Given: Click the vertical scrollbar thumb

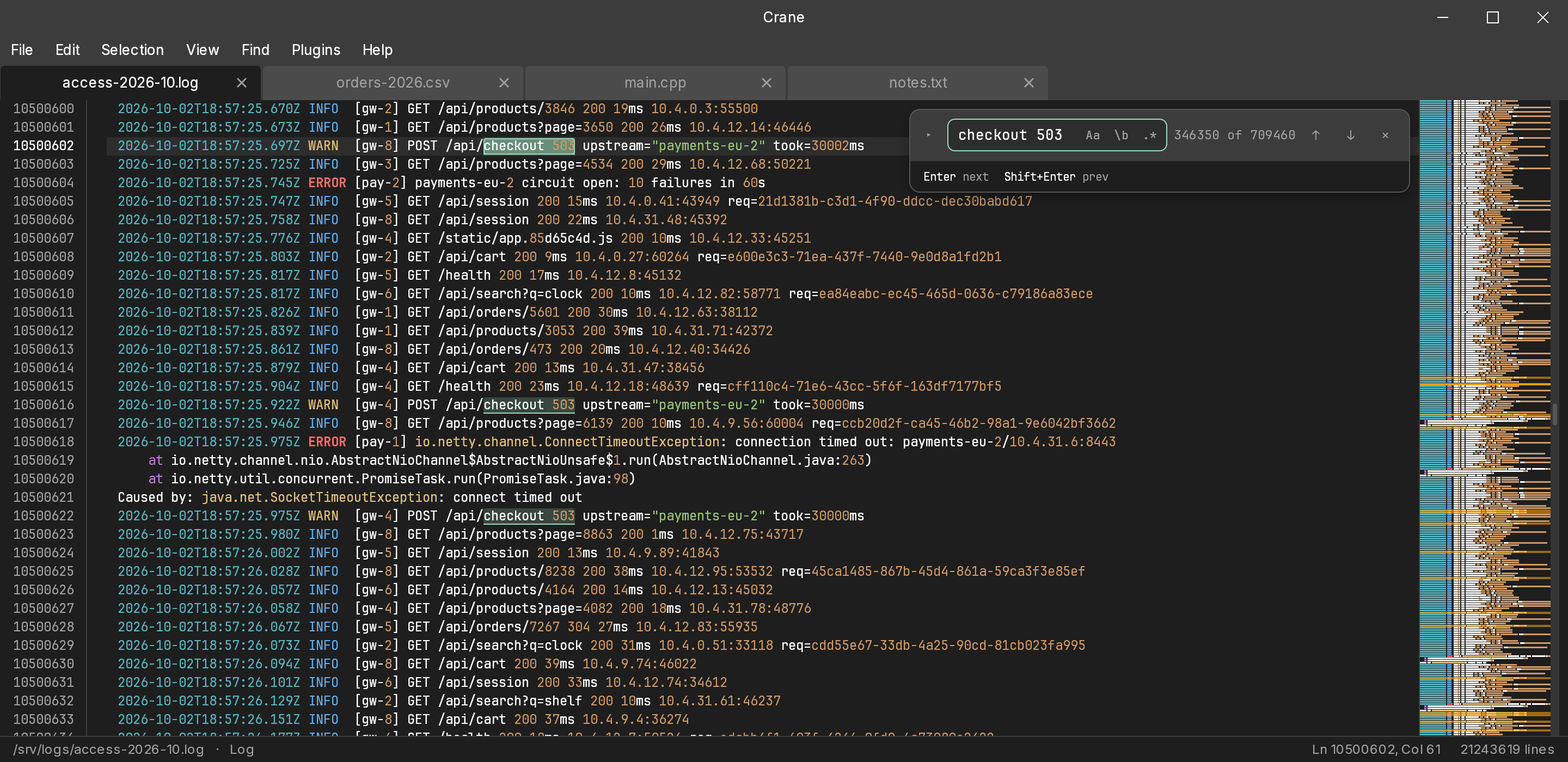Looking at the screenshot, I should [1554, 415].
